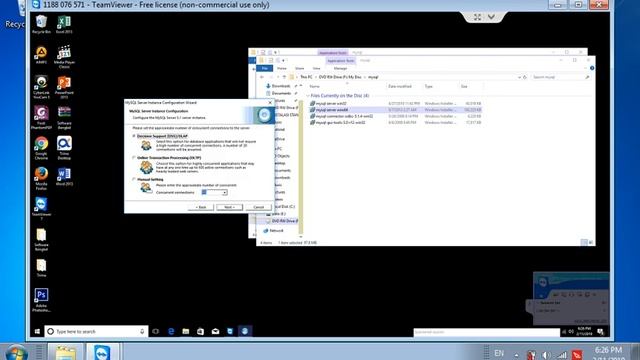Launch the Adobe Photoshop desktop shortcut
The image size is (640, 360).
pyautogui.click(x=41, y=300)
